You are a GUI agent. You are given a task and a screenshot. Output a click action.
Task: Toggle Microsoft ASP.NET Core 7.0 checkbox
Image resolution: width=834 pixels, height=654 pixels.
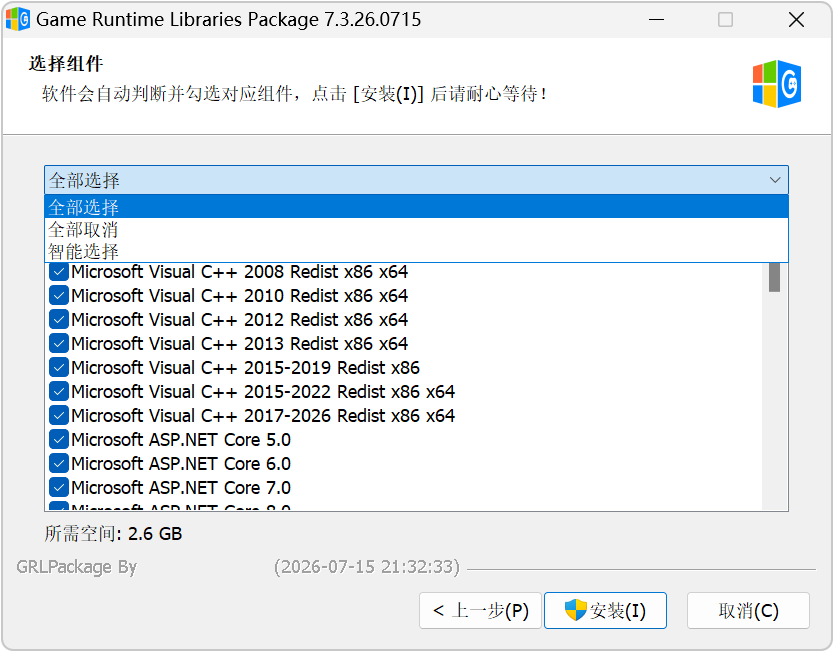click(x=59, y=488)
